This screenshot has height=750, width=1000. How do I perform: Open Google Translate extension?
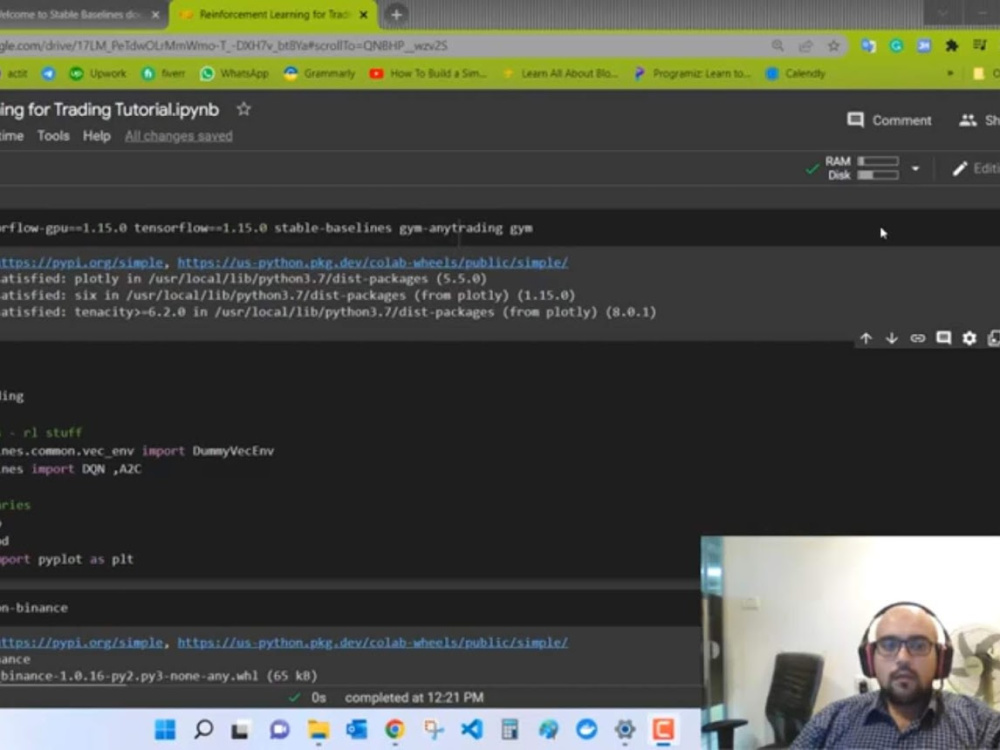[x=868, y=46]
